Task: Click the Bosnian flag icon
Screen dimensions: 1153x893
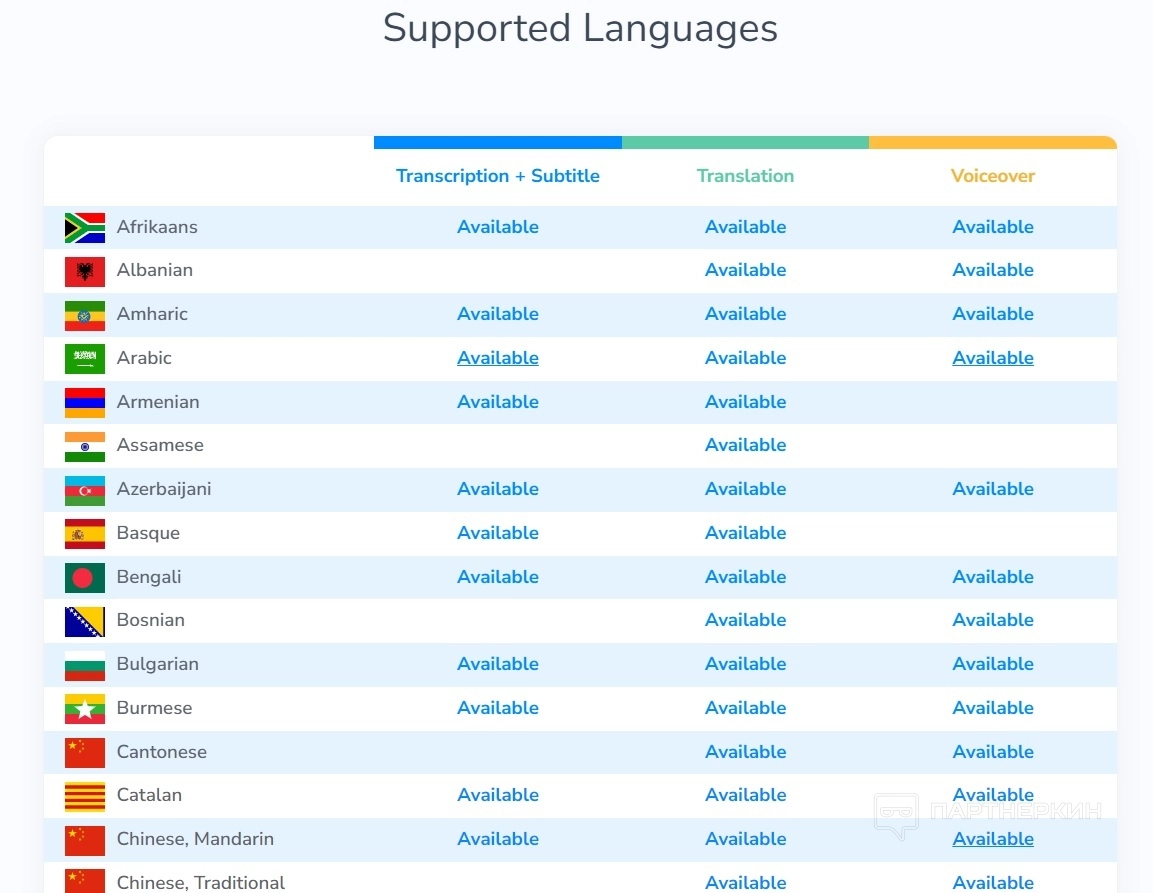Action: pos(85,621)
